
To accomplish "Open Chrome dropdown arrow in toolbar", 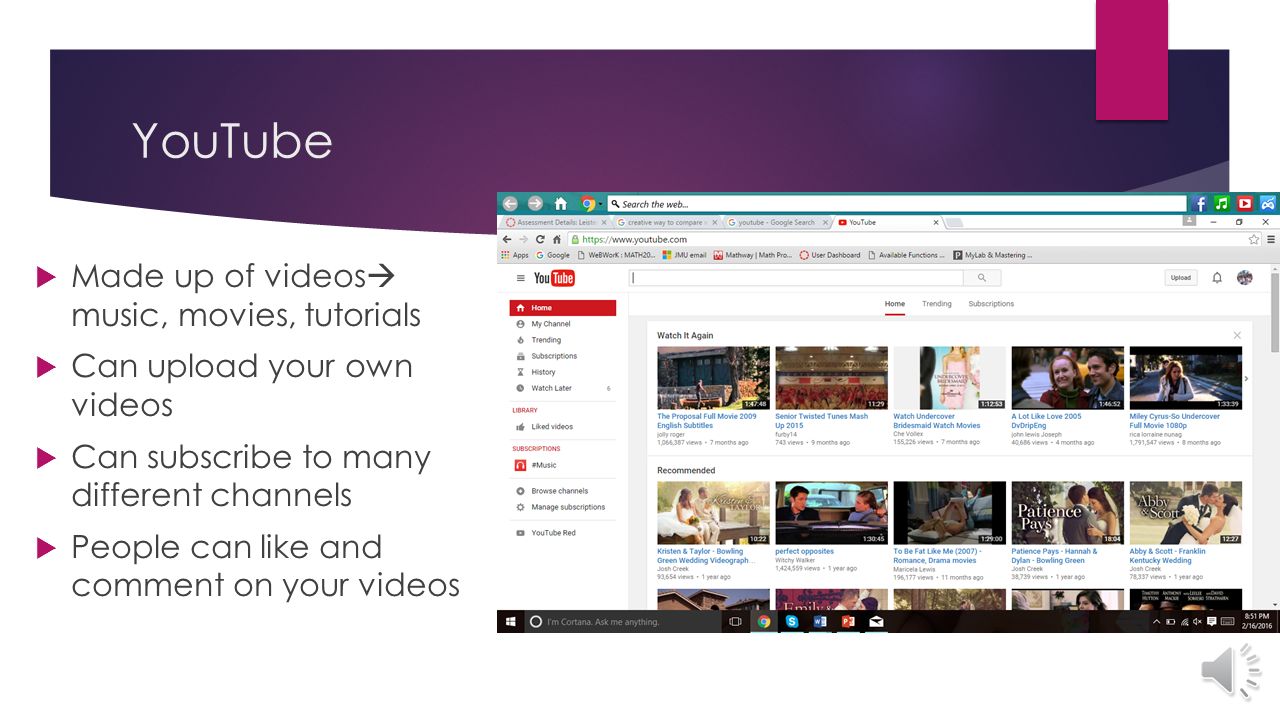I will pos(601,204).
